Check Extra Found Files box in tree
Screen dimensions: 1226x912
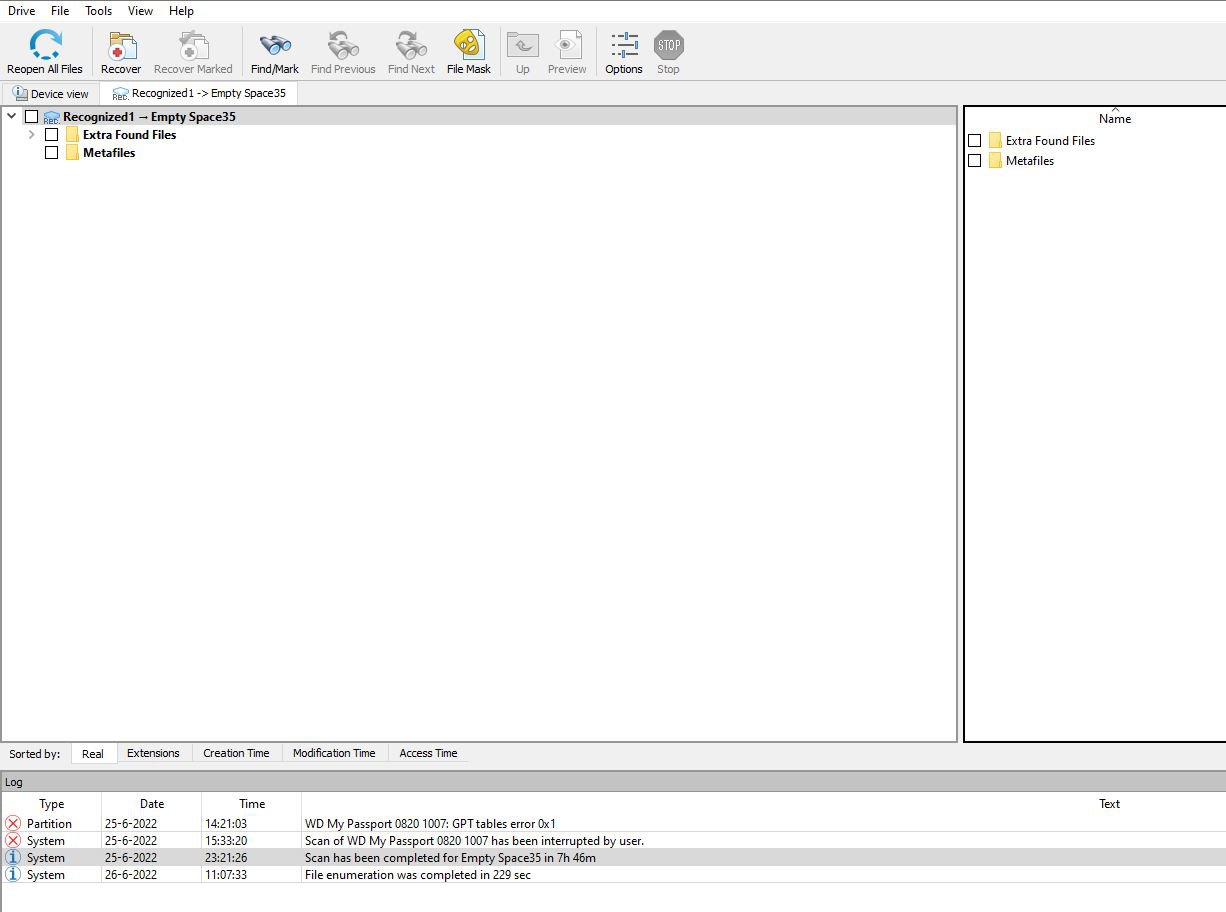(52, 135)
